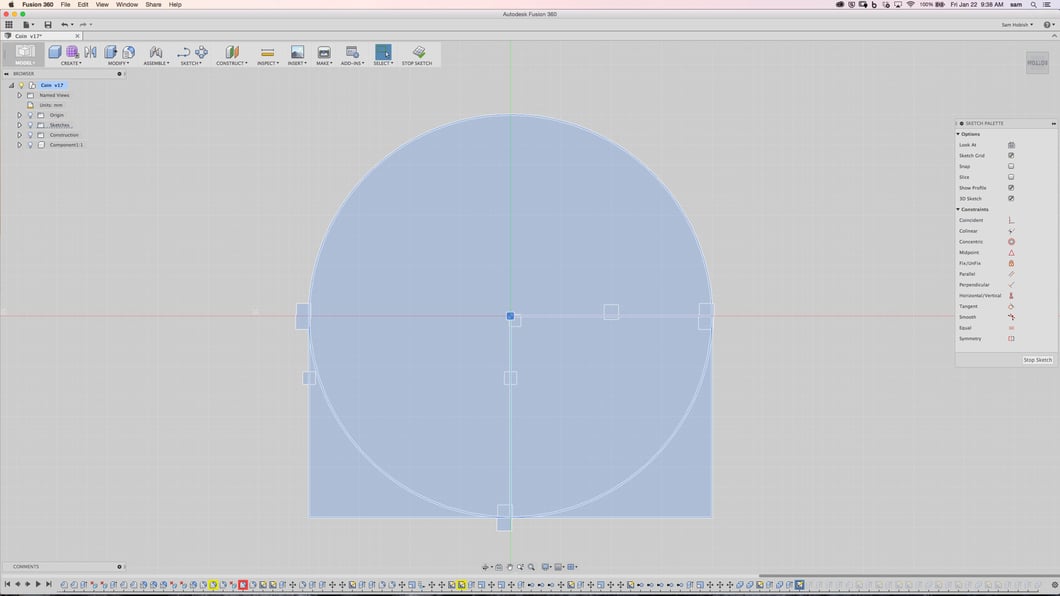1060x596 pixels.
Task: Click the Concentric constraint icon
Action: click(1011, 242)
